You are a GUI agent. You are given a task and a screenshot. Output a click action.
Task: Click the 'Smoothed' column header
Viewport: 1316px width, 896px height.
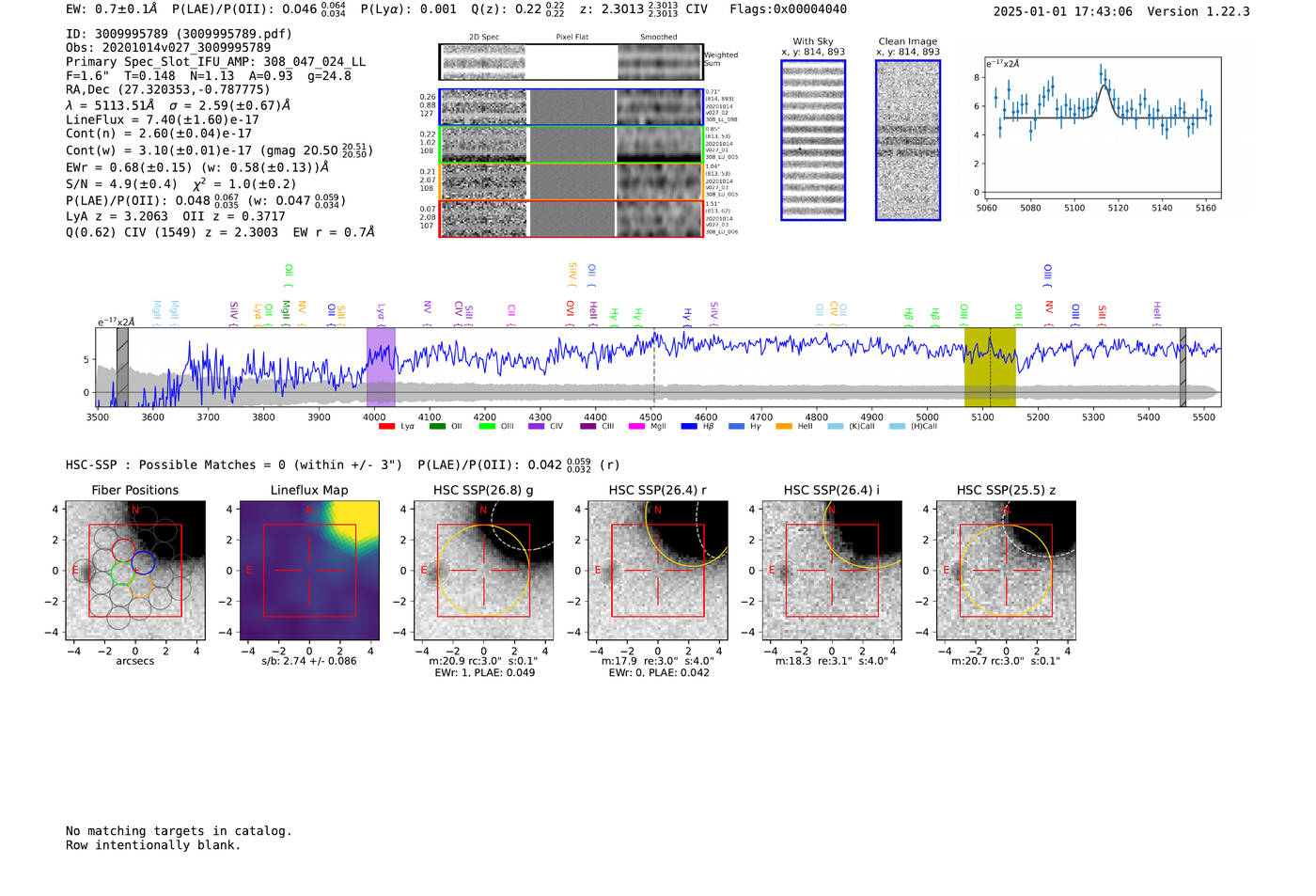[659, 38]
